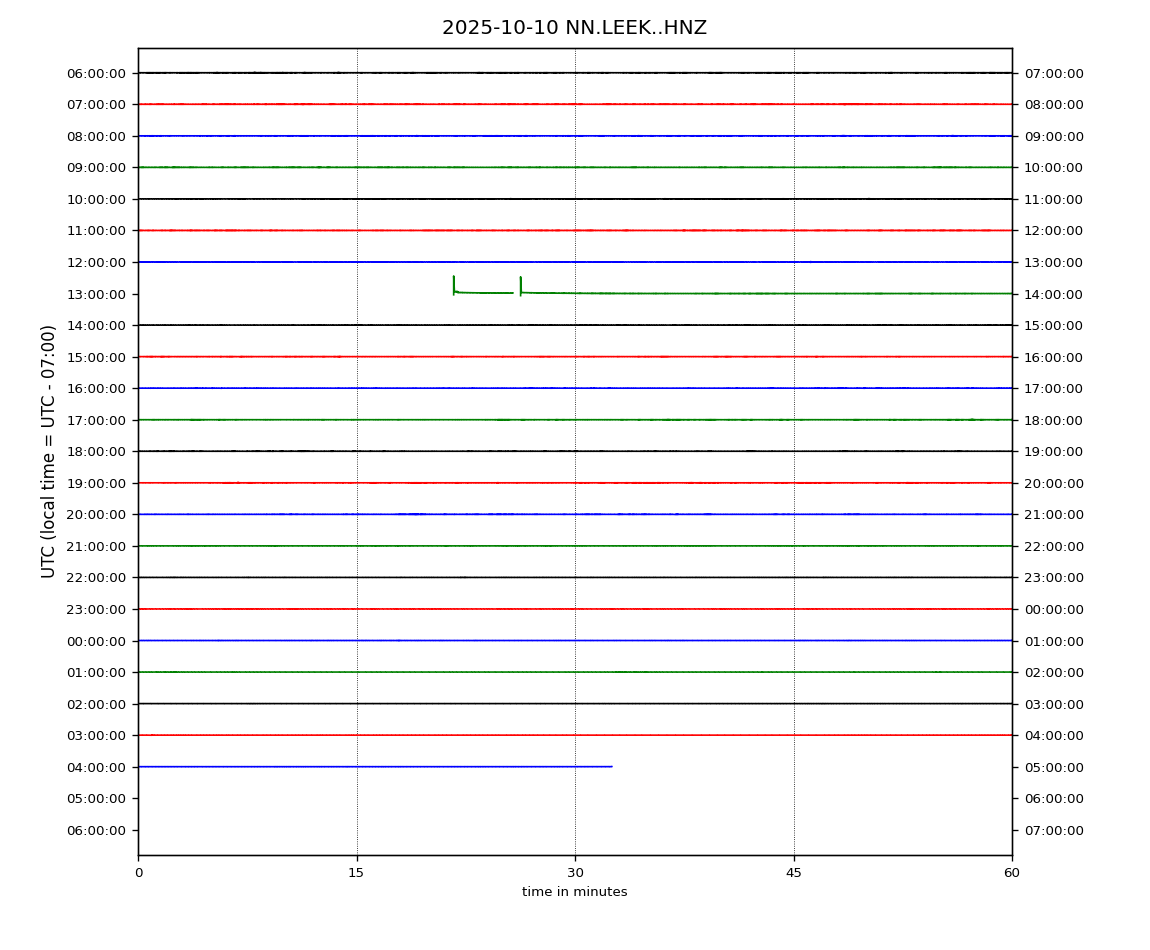Click the "45" tick label on the x-axis

point(794,873)
